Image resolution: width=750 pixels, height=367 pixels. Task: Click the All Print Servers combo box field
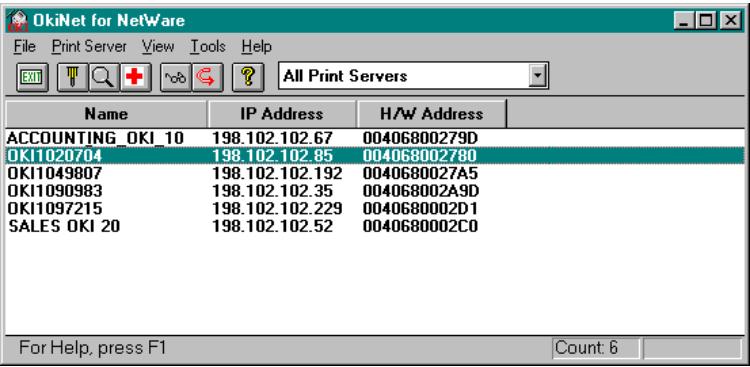coord(413,76)
